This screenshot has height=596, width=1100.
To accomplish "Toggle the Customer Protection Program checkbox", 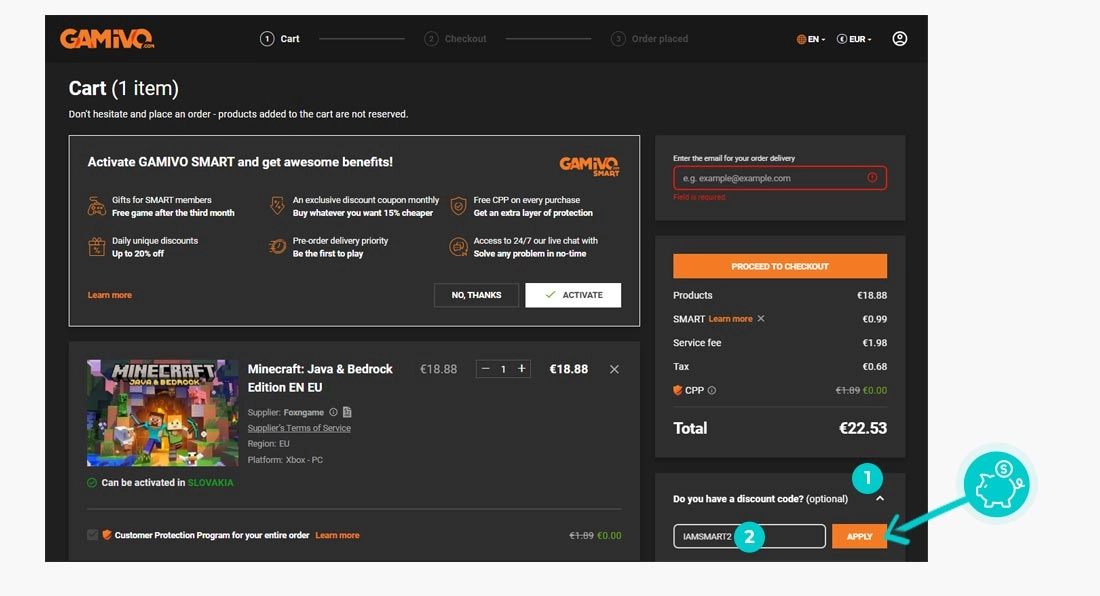I will pyautogui.click(x=93, y=535).
